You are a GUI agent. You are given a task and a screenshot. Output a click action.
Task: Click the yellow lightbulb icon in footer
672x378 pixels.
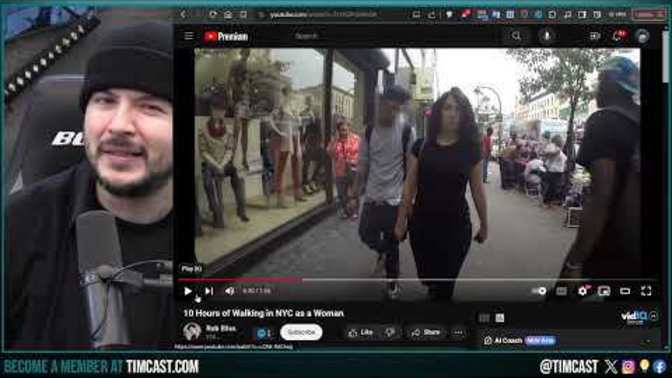click(644, 366)
